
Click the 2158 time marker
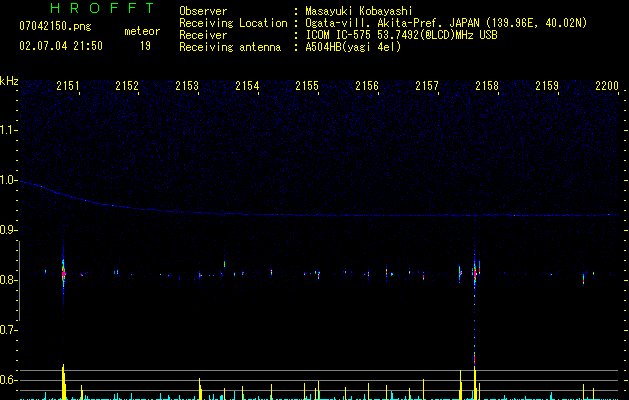[487, 86]
